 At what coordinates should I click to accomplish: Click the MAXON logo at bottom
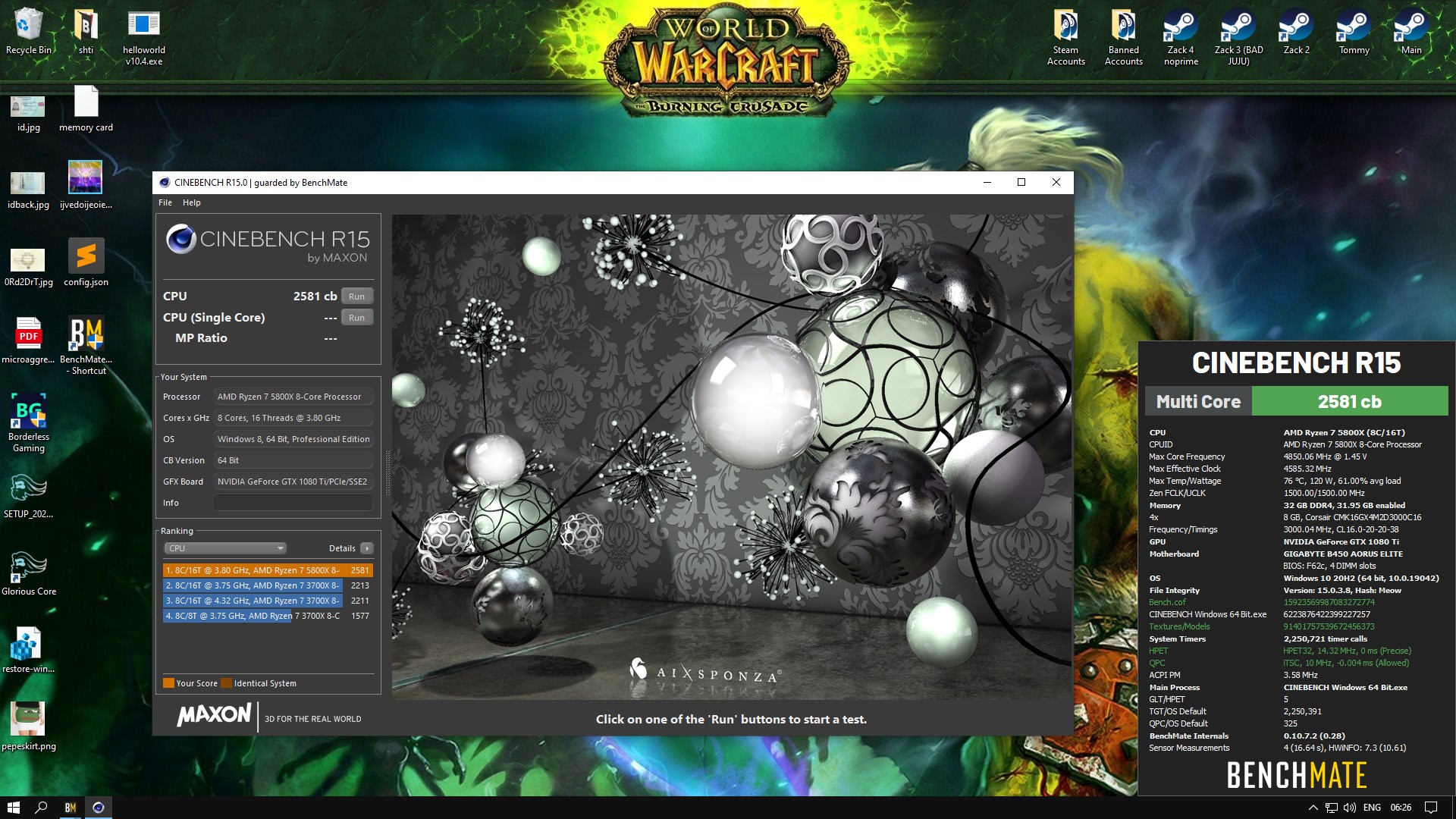pyautogui.click(x=214, y=714)
